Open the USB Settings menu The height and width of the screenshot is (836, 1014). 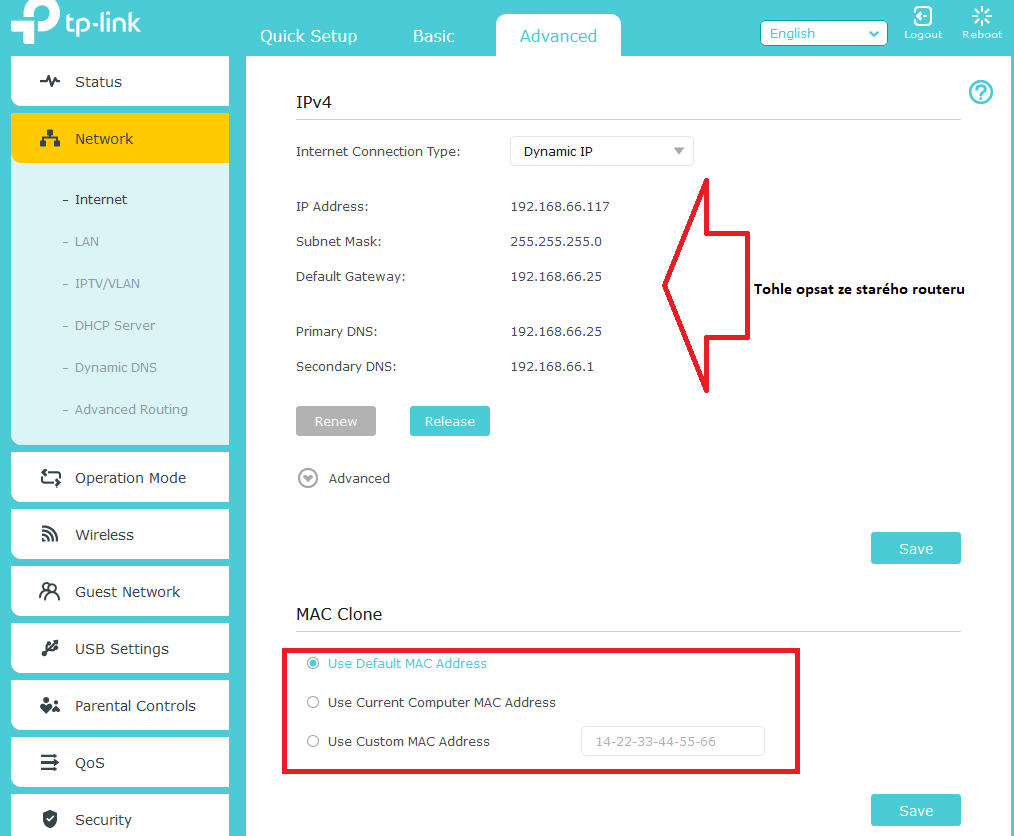(x=120, y=648)
